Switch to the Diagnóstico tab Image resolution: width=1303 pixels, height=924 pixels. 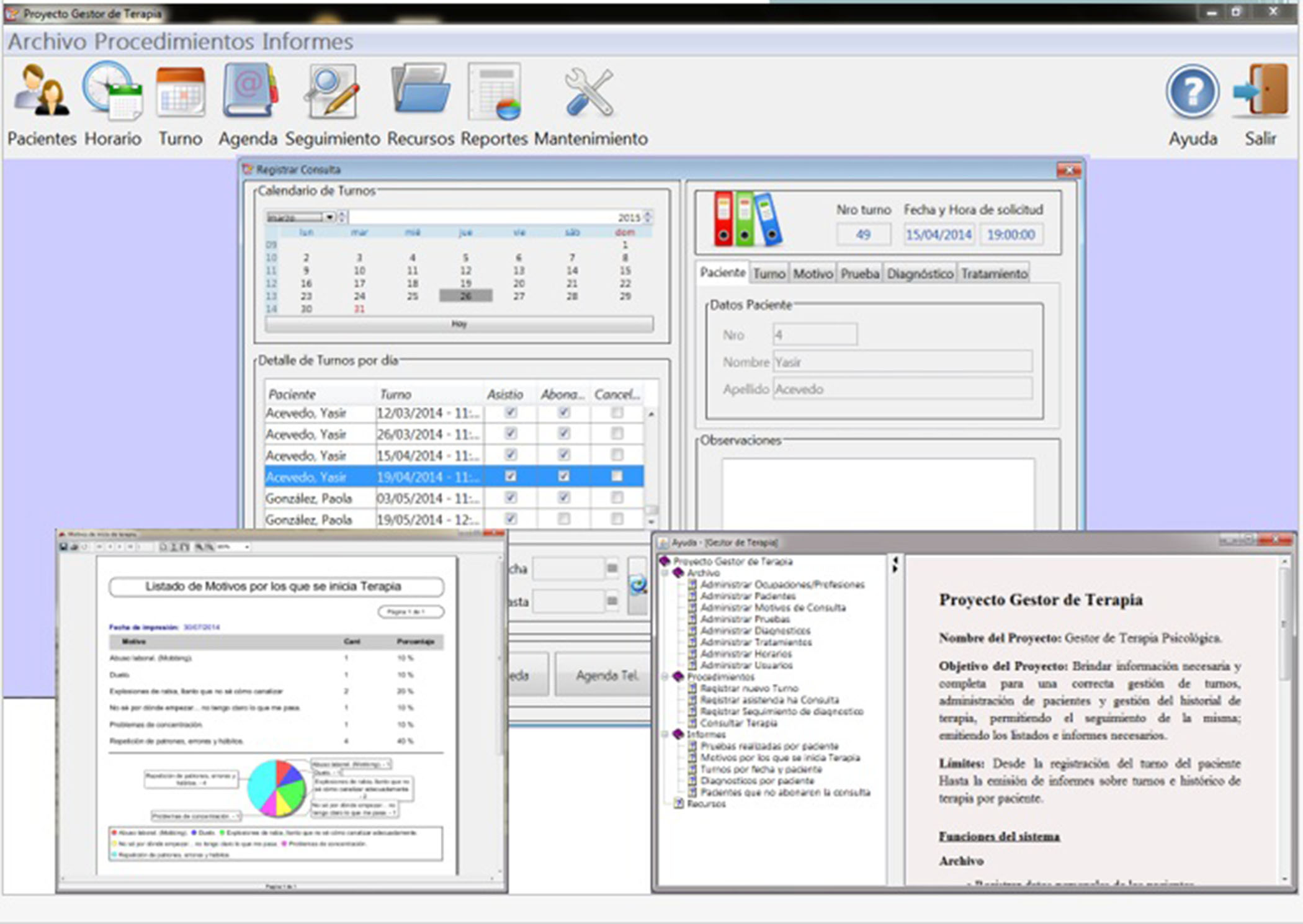click(x=920, y=274)
